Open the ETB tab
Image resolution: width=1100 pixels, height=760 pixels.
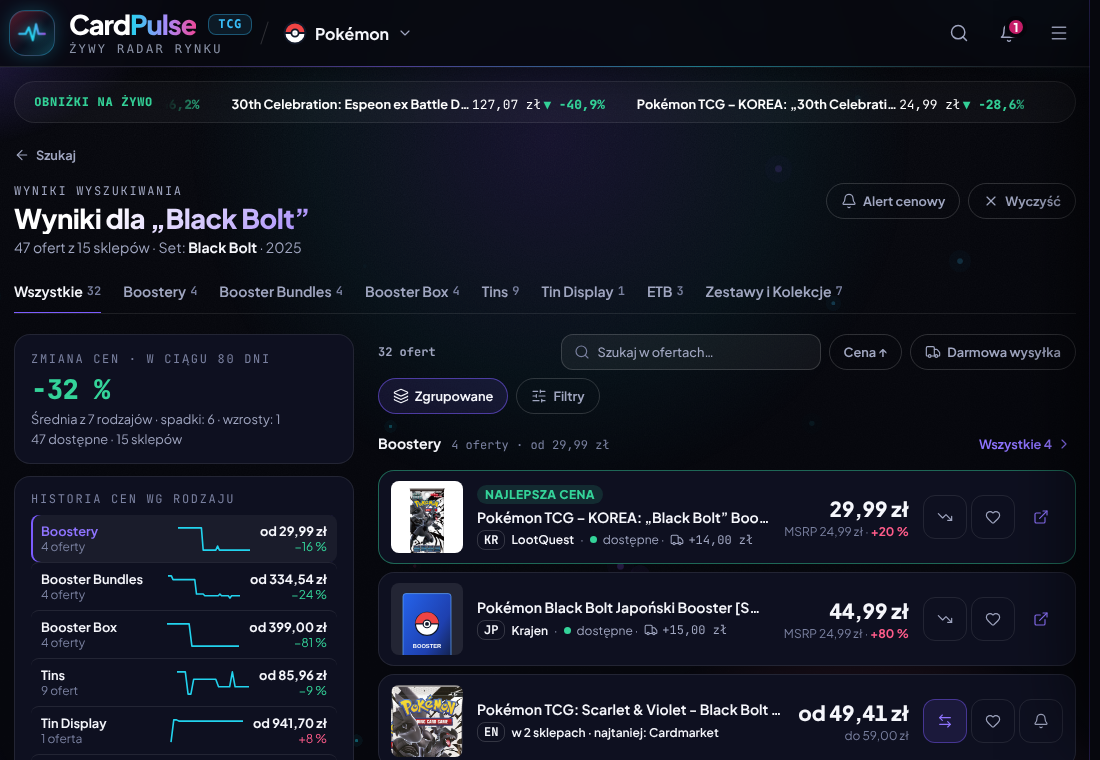point(665,292)
